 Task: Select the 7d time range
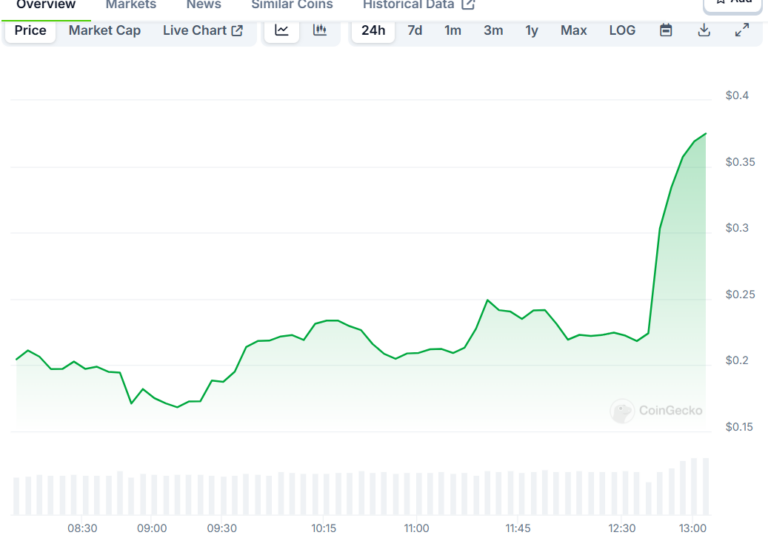pyautogui.click(x=415, y=30)
